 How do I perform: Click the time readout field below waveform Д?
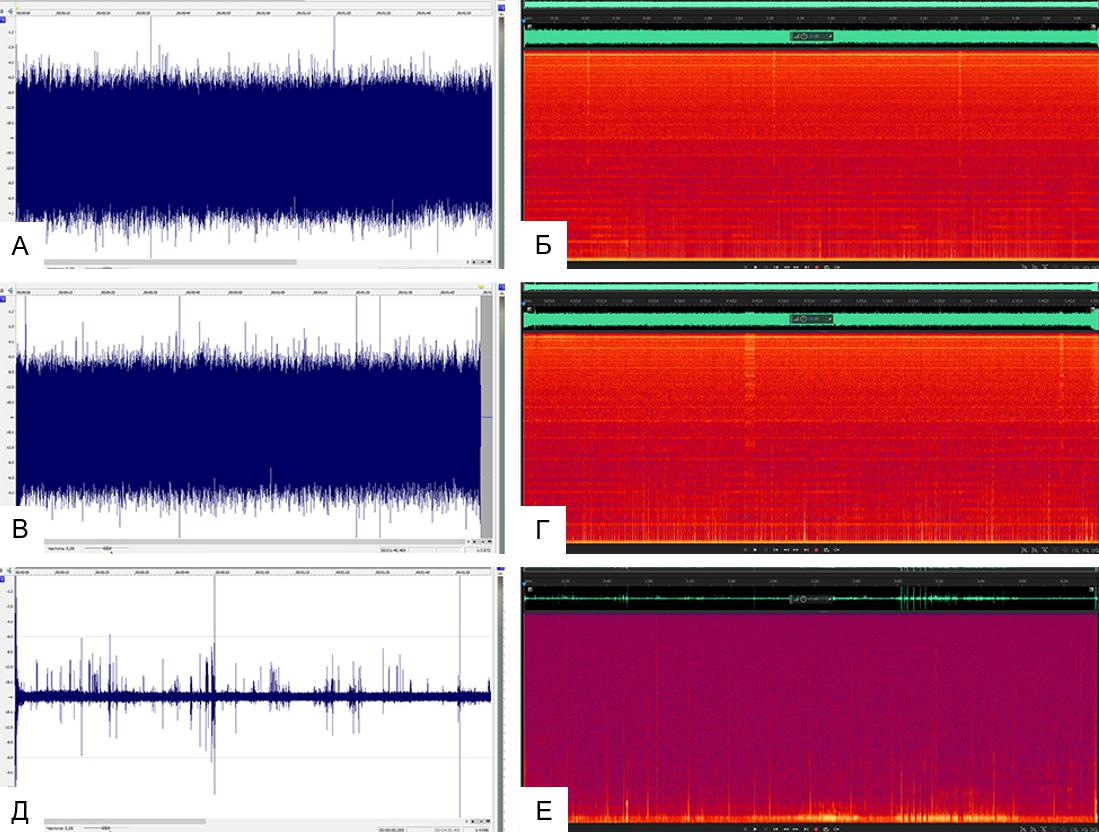pos(395,829)
